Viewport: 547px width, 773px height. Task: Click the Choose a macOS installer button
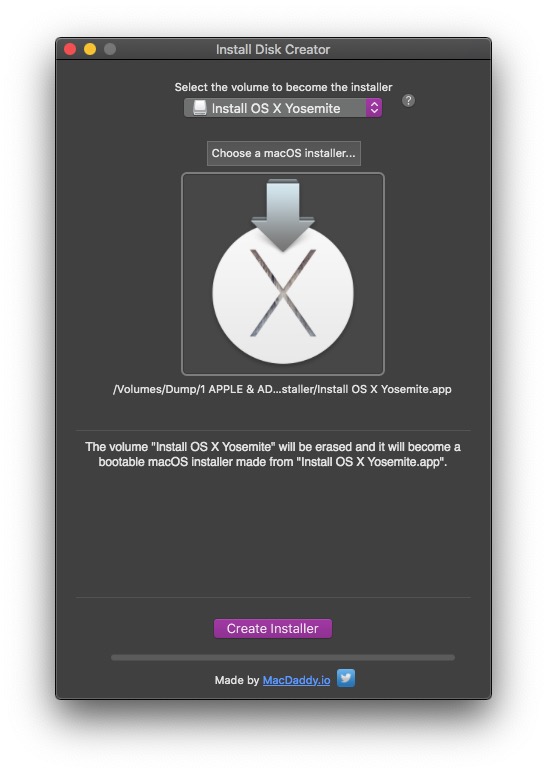284,153
